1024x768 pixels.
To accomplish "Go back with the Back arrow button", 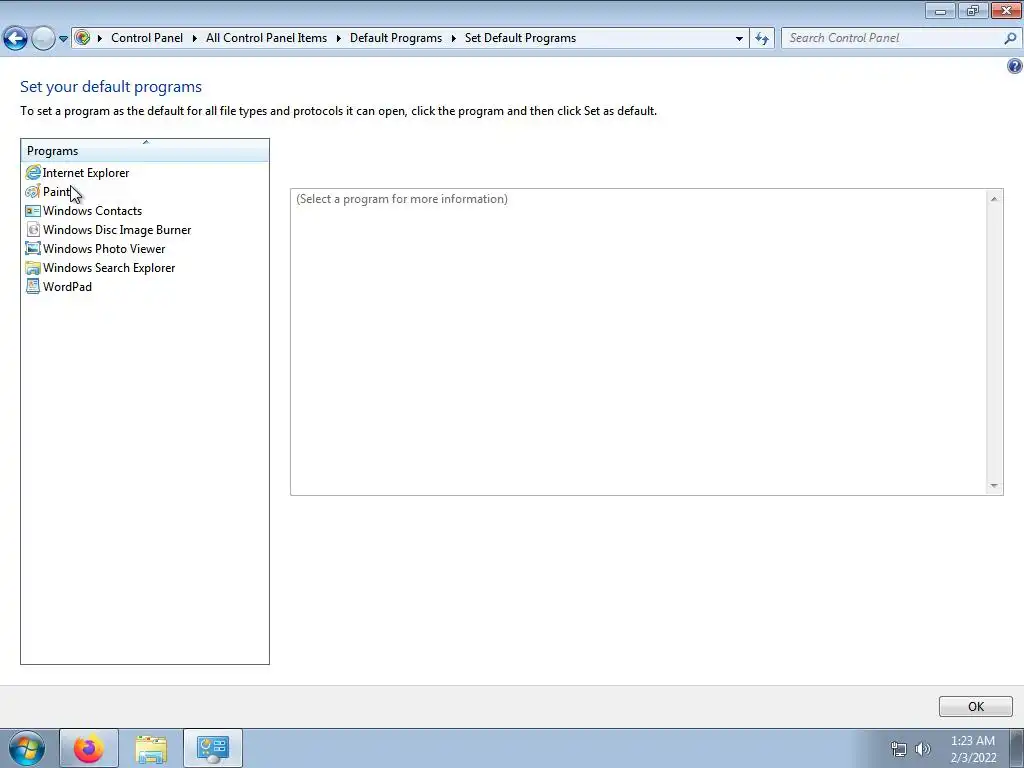I will 15,38.
